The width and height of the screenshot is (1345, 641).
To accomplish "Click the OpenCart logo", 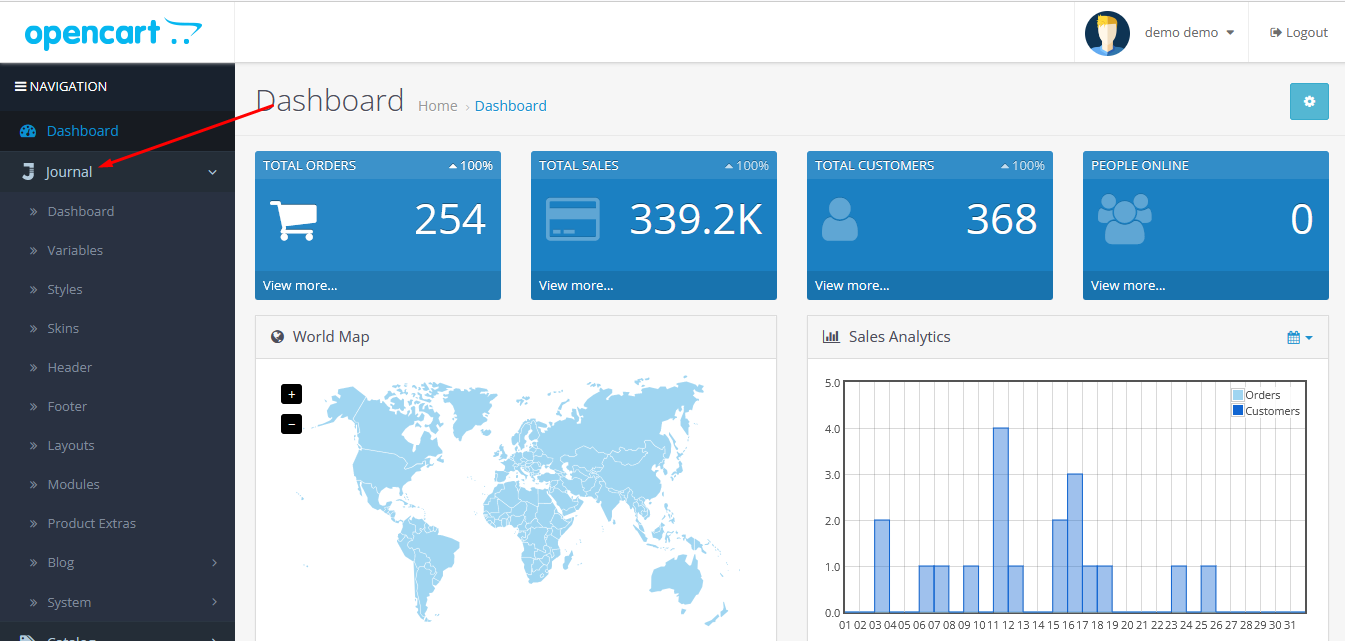I will point(113,33).
